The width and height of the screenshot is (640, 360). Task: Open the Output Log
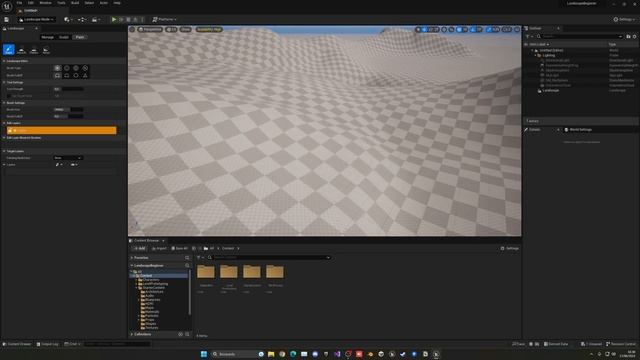pyautogui.click(x=47, y=344)
